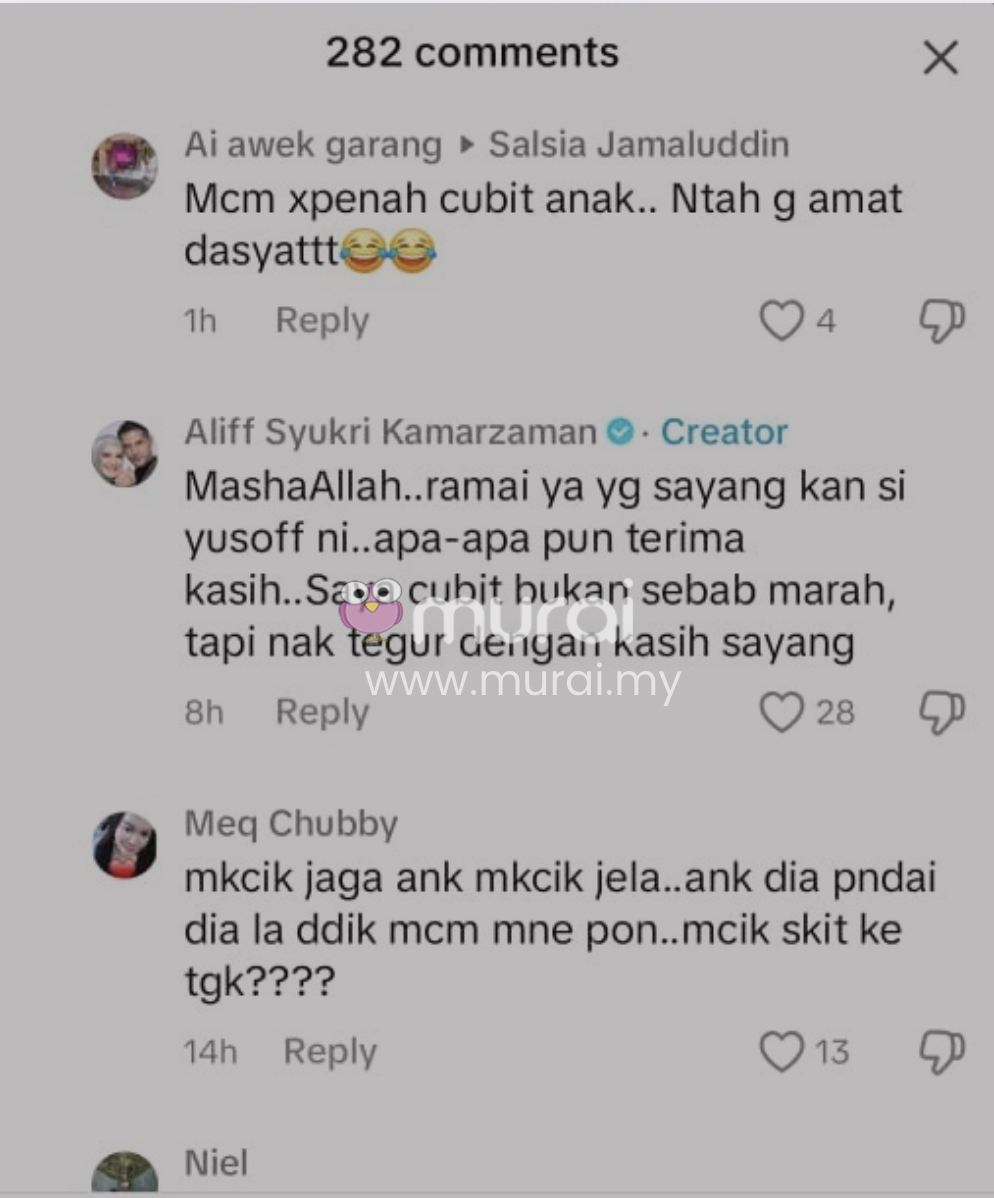Screen dimensions: 994x1198
Task: Open Aliff Syukri Kamarzaman's avatar
Action: 125,453
